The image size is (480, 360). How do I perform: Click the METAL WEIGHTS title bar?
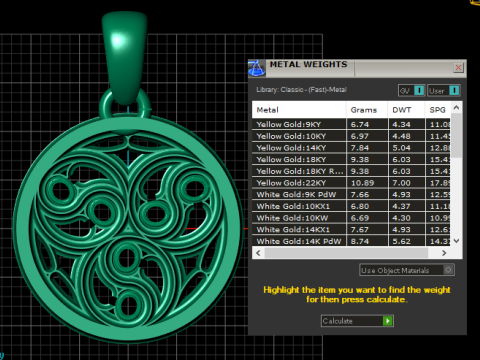357,68
